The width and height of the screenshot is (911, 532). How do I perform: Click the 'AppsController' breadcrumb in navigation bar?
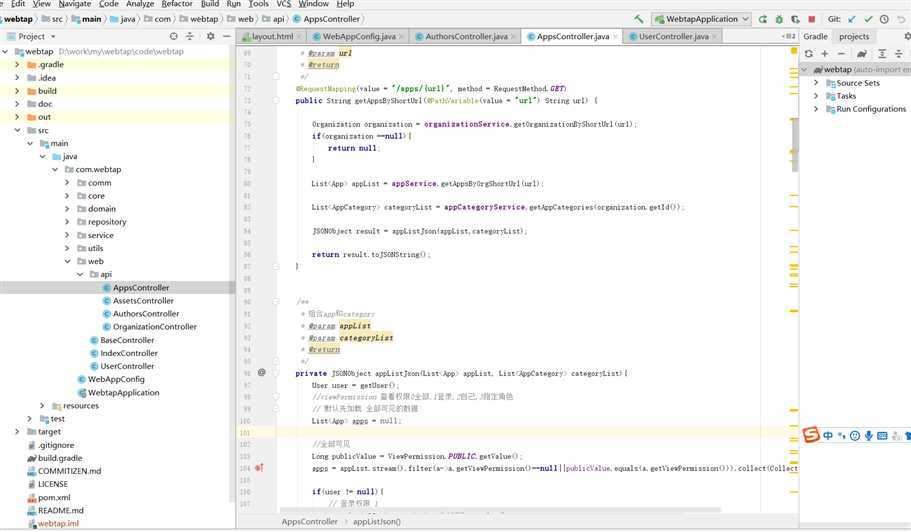(332, 19)
